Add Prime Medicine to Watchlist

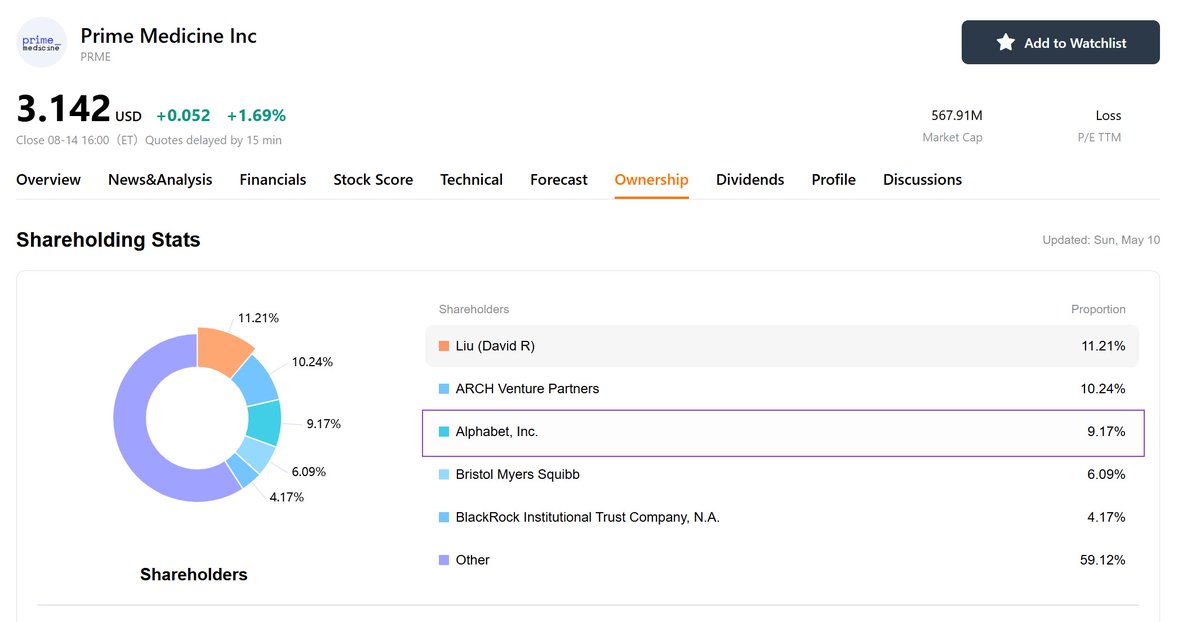1061,42
